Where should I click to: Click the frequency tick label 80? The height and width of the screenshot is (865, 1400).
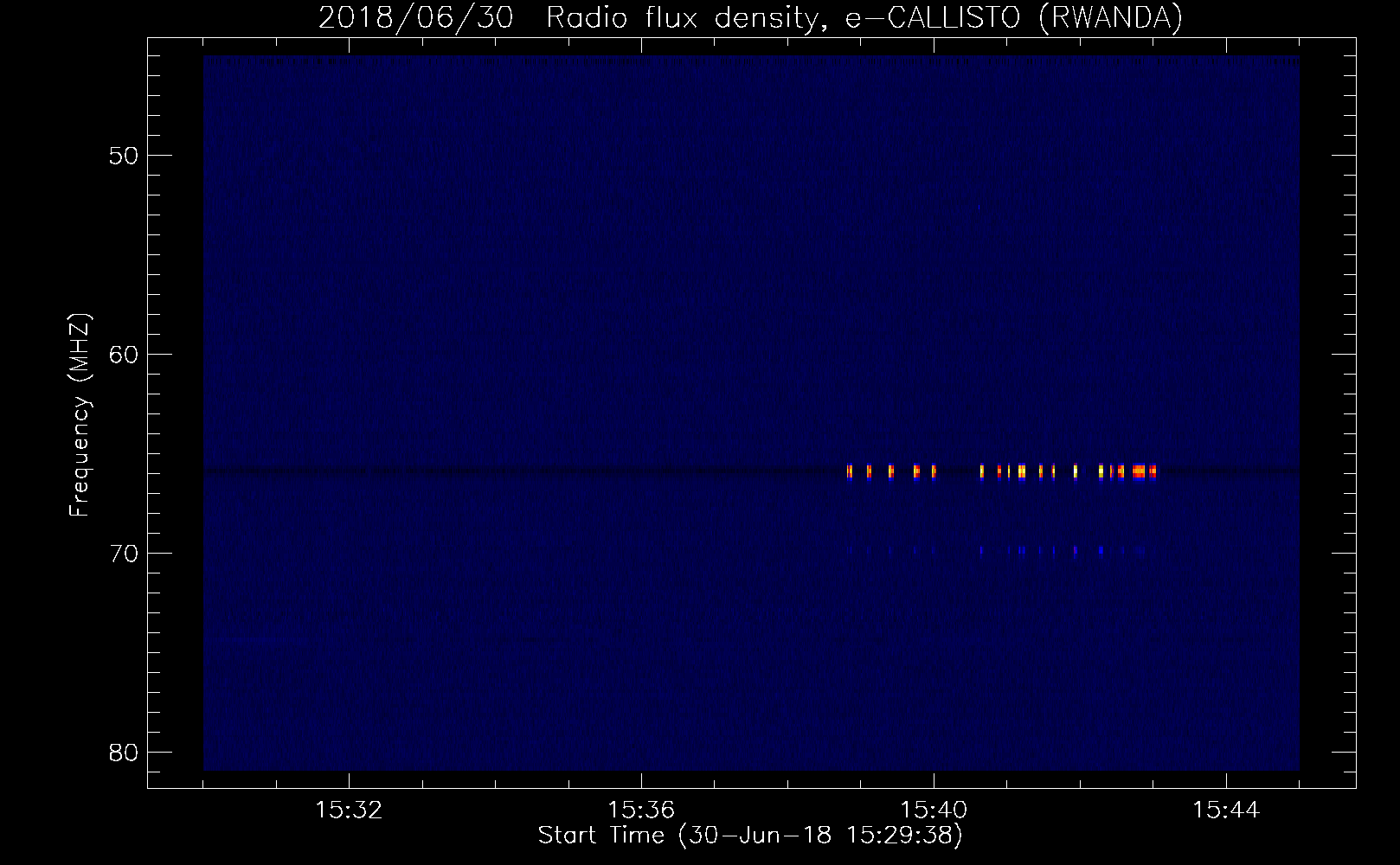pyautogui.click(x=124, y=753)
